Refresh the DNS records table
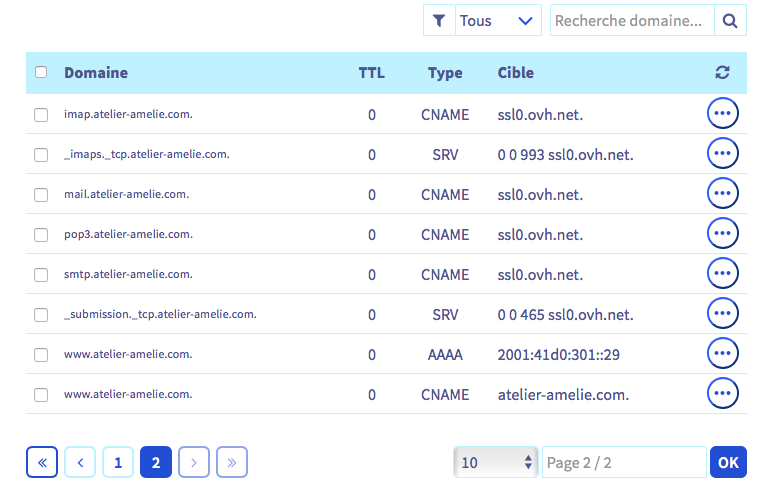Viewport: 765px width, 504px height. 722,72
